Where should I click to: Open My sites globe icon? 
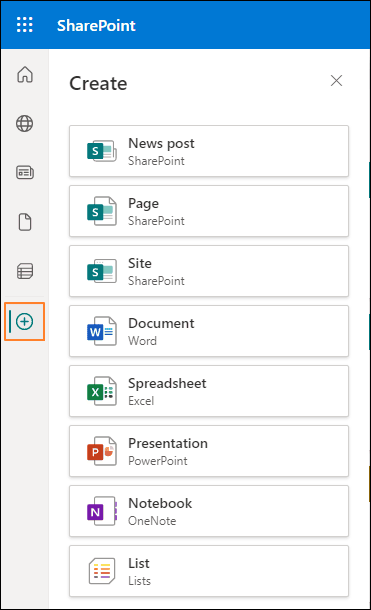pos(24,124)
